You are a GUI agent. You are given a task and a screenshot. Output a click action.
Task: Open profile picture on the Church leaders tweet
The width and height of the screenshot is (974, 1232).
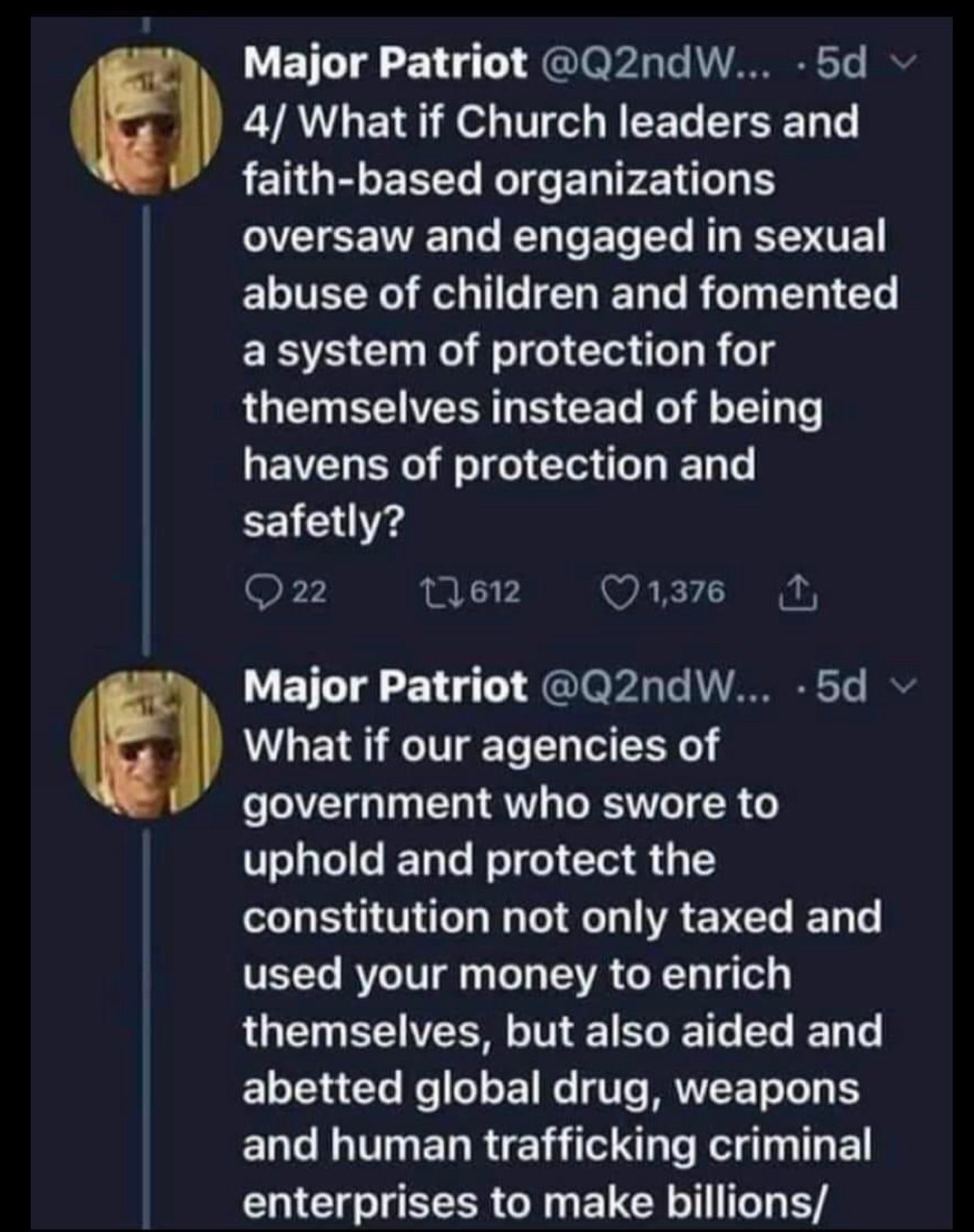147,119
